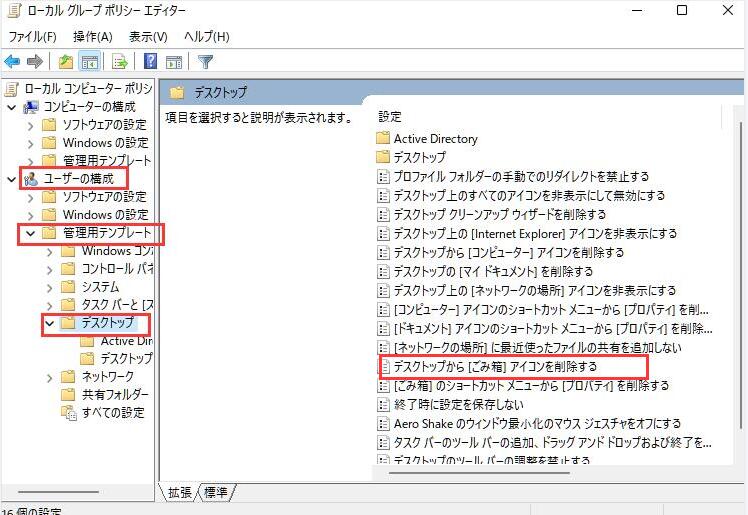Switch to the 標準 tab
748x515 pixels.
[x=216, y=492]
